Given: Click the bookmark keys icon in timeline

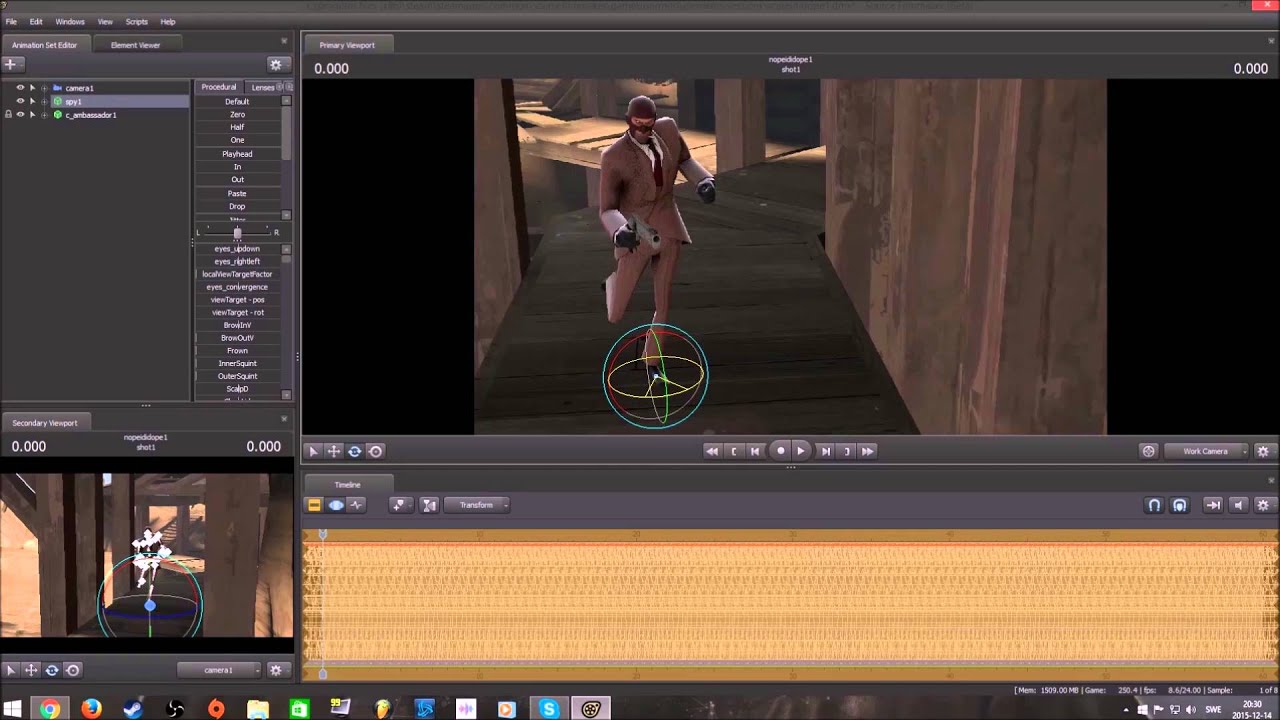Looking at the screenshot, I should coord(399,505).
